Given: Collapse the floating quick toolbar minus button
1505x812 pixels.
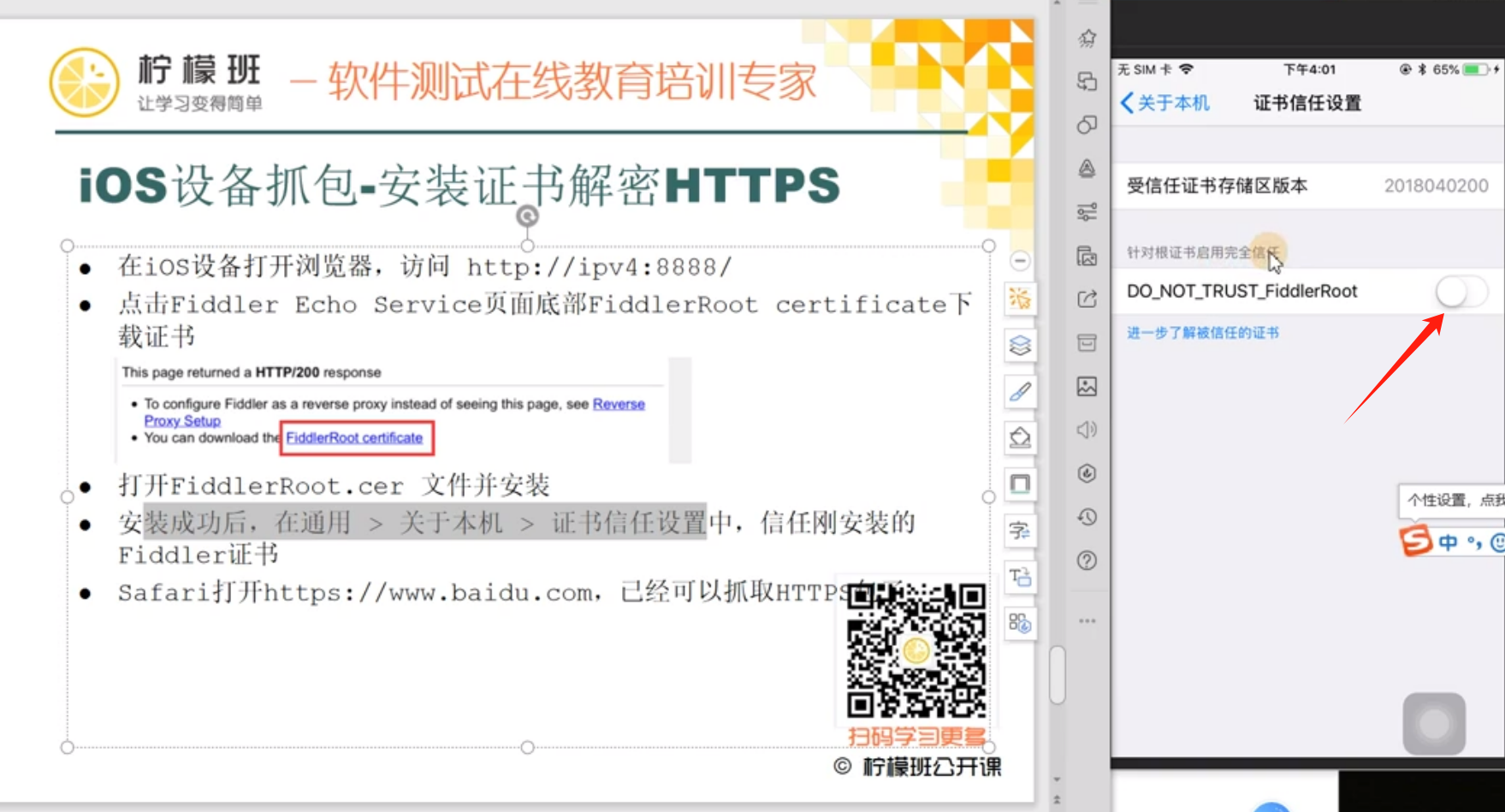Looking at the screenshot, I should [1020, 260].
